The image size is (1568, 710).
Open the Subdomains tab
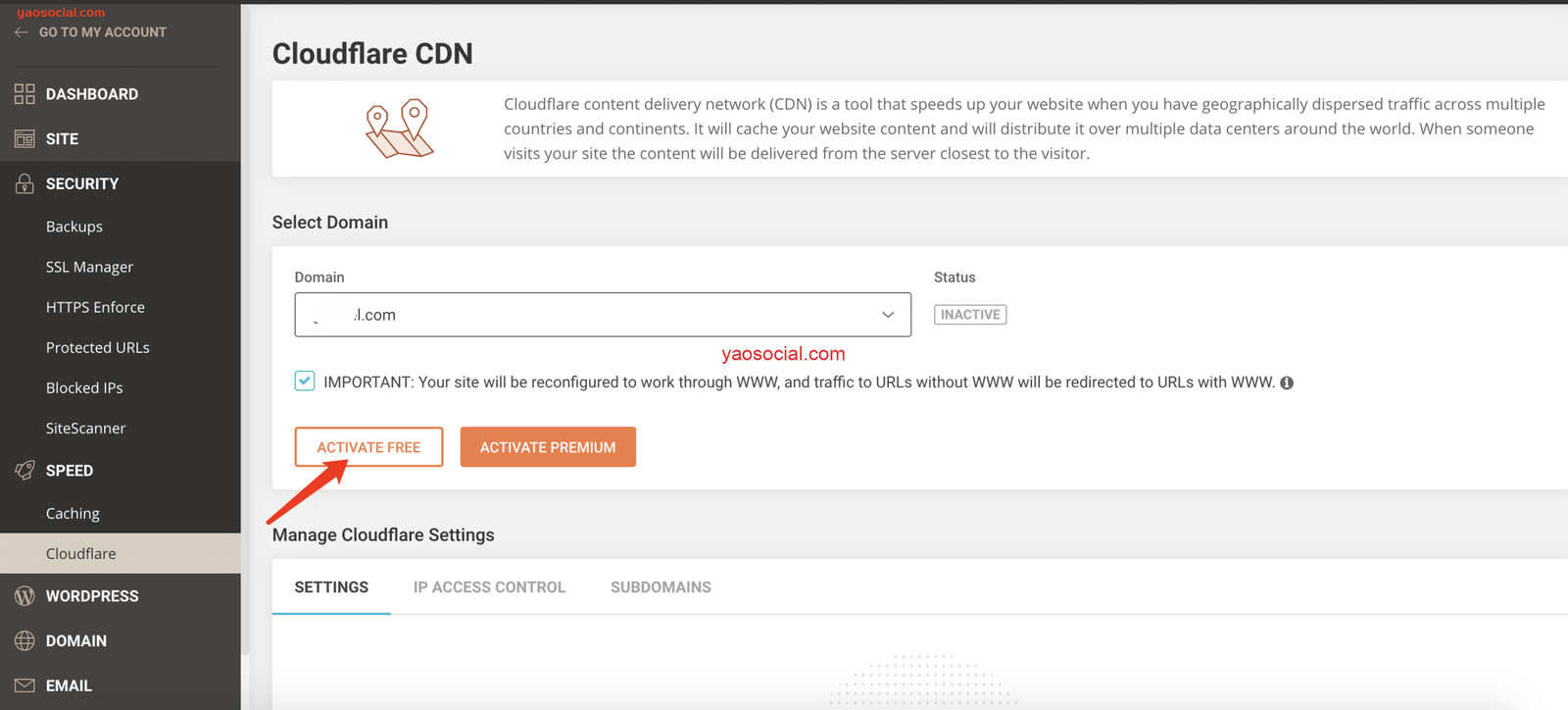(x=661, y=587)
